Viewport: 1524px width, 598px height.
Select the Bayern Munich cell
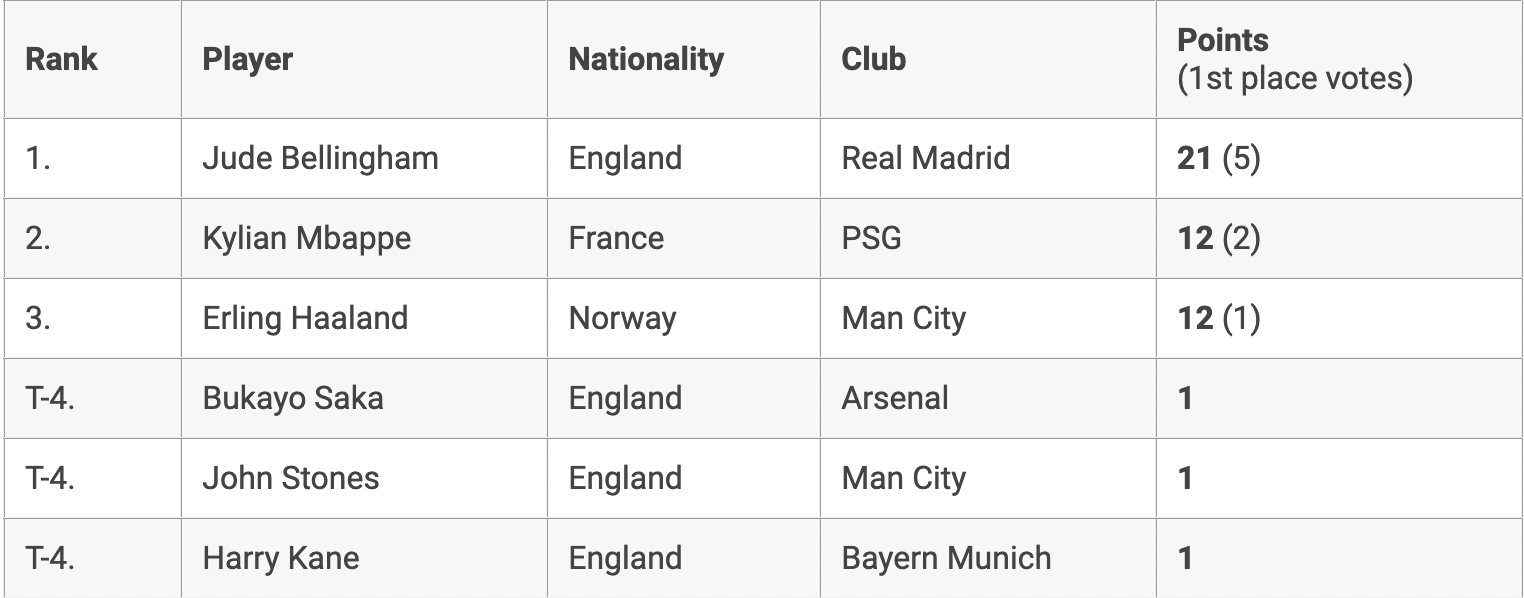946,558
